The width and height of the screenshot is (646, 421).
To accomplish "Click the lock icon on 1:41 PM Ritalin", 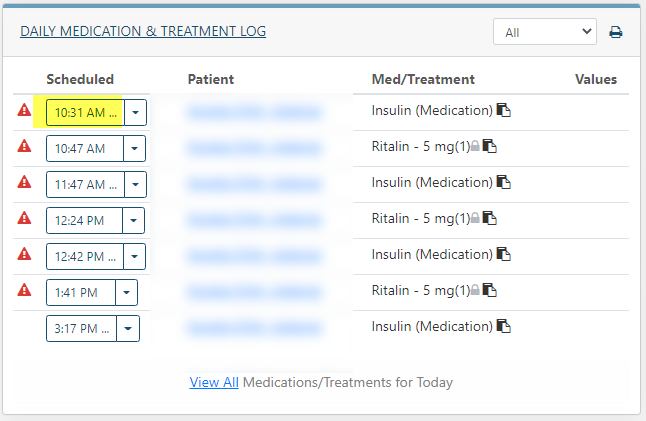I will (475, 290).
